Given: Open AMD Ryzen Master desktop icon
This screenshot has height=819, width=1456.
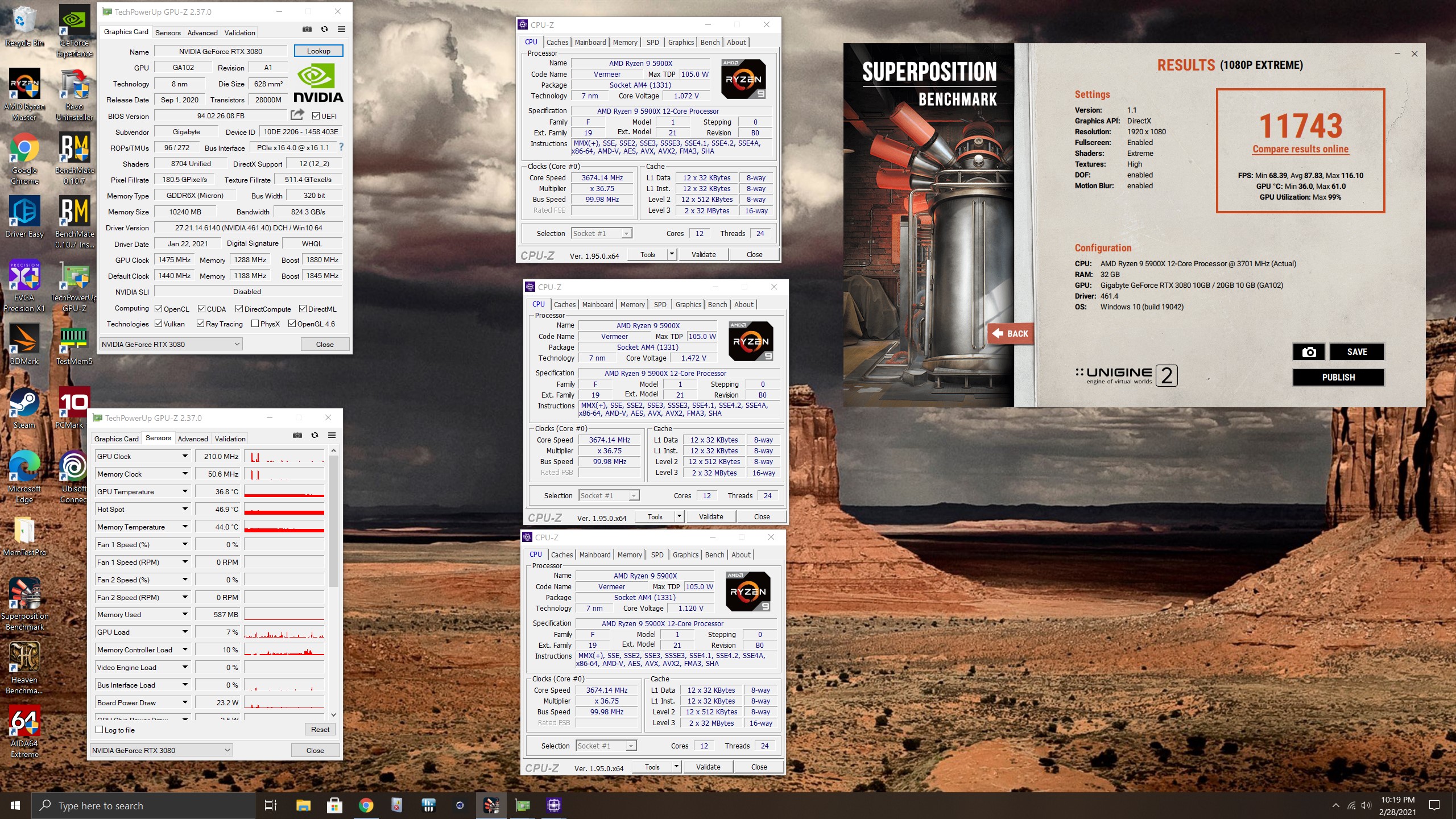Looking at the screenshot, I should point(24,95).
